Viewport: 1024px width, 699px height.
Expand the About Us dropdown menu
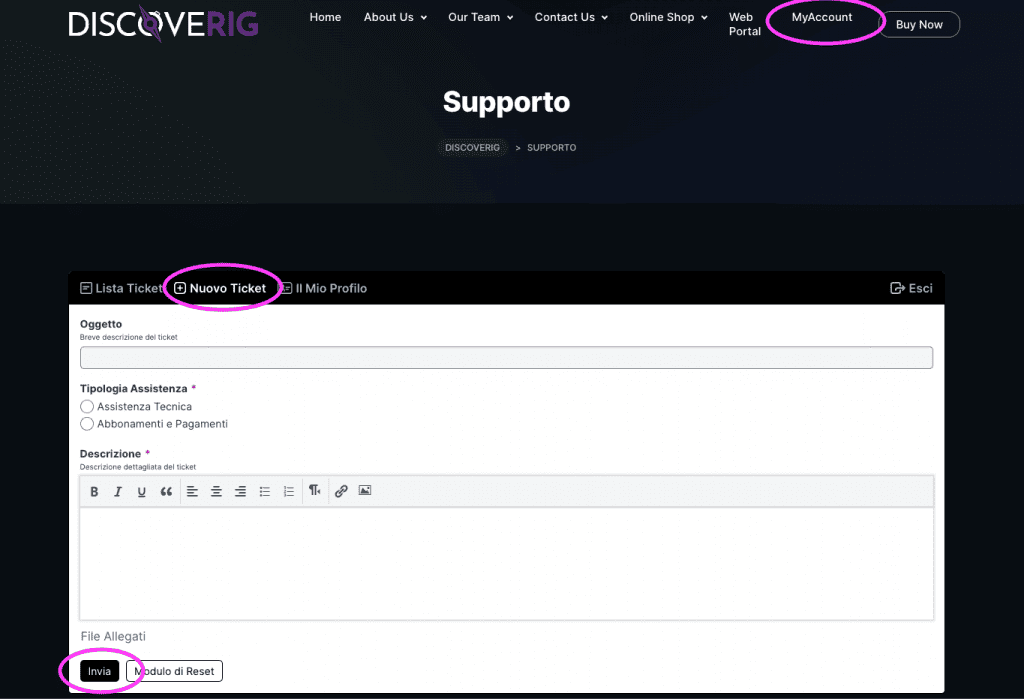click(395, 18)
